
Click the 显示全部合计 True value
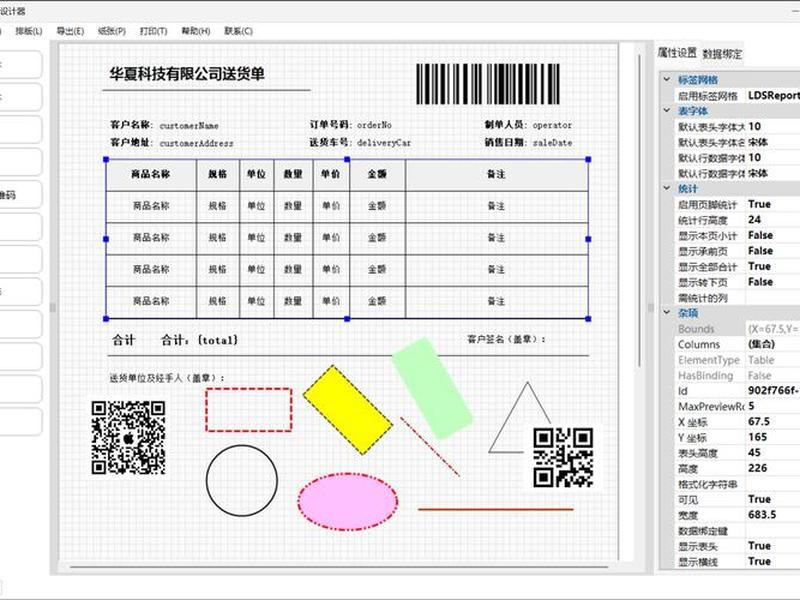point(772,266)
